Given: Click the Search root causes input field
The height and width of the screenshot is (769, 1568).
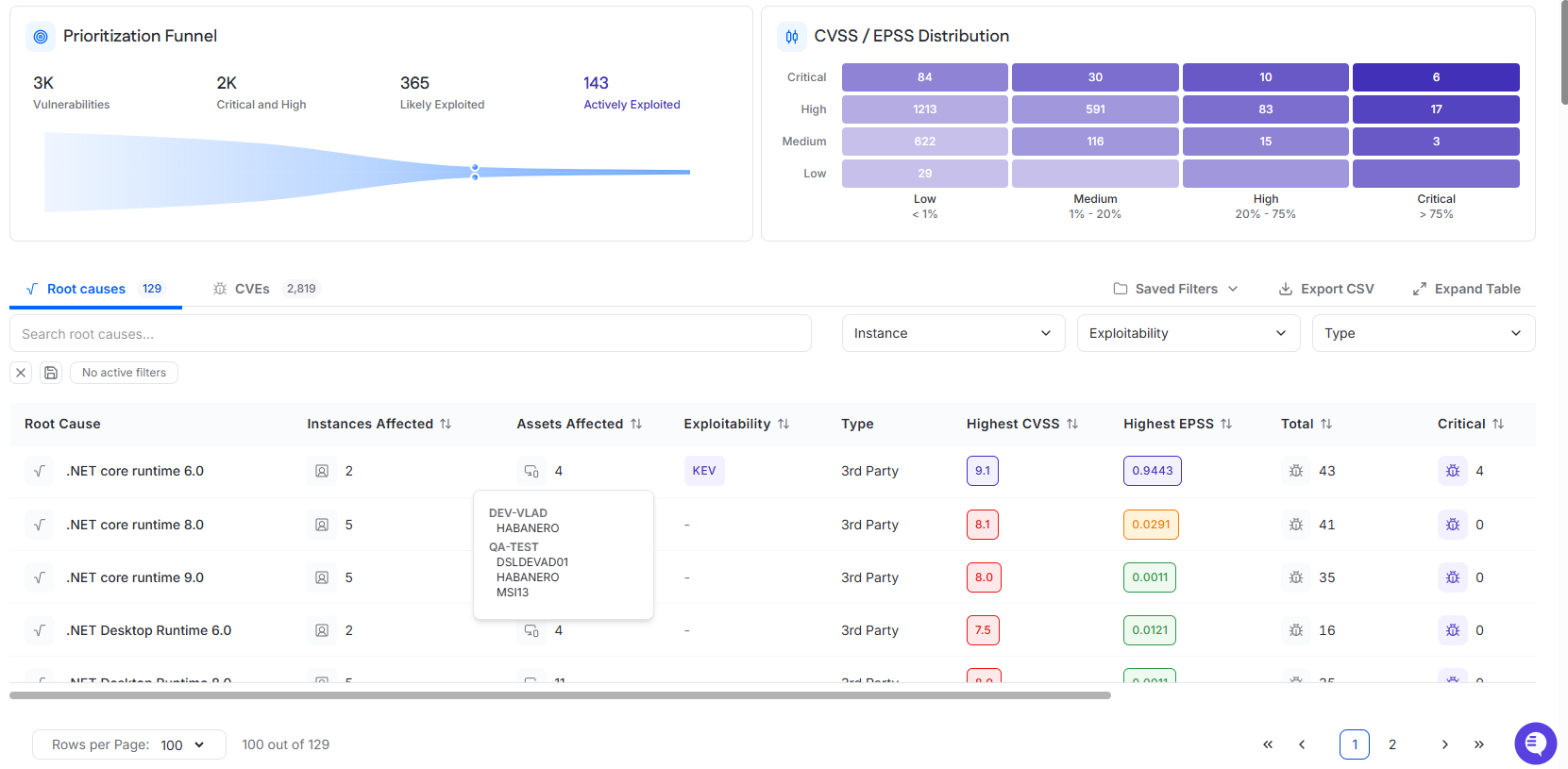Looking at the screenshot, I should [x=410, y=334].
